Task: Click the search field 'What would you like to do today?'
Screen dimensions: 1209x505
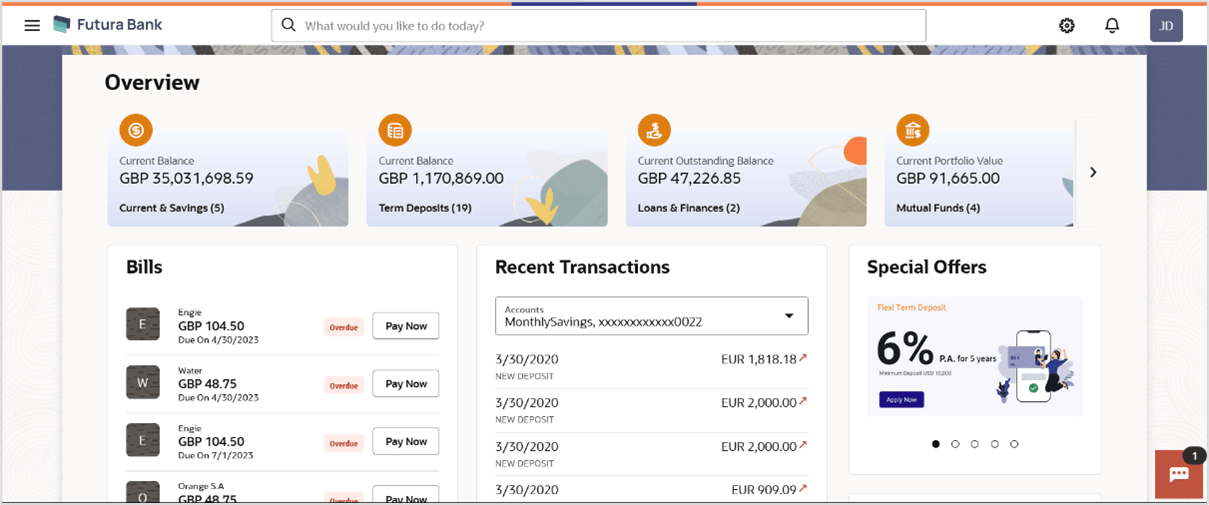Action: [x=598, y=26]
